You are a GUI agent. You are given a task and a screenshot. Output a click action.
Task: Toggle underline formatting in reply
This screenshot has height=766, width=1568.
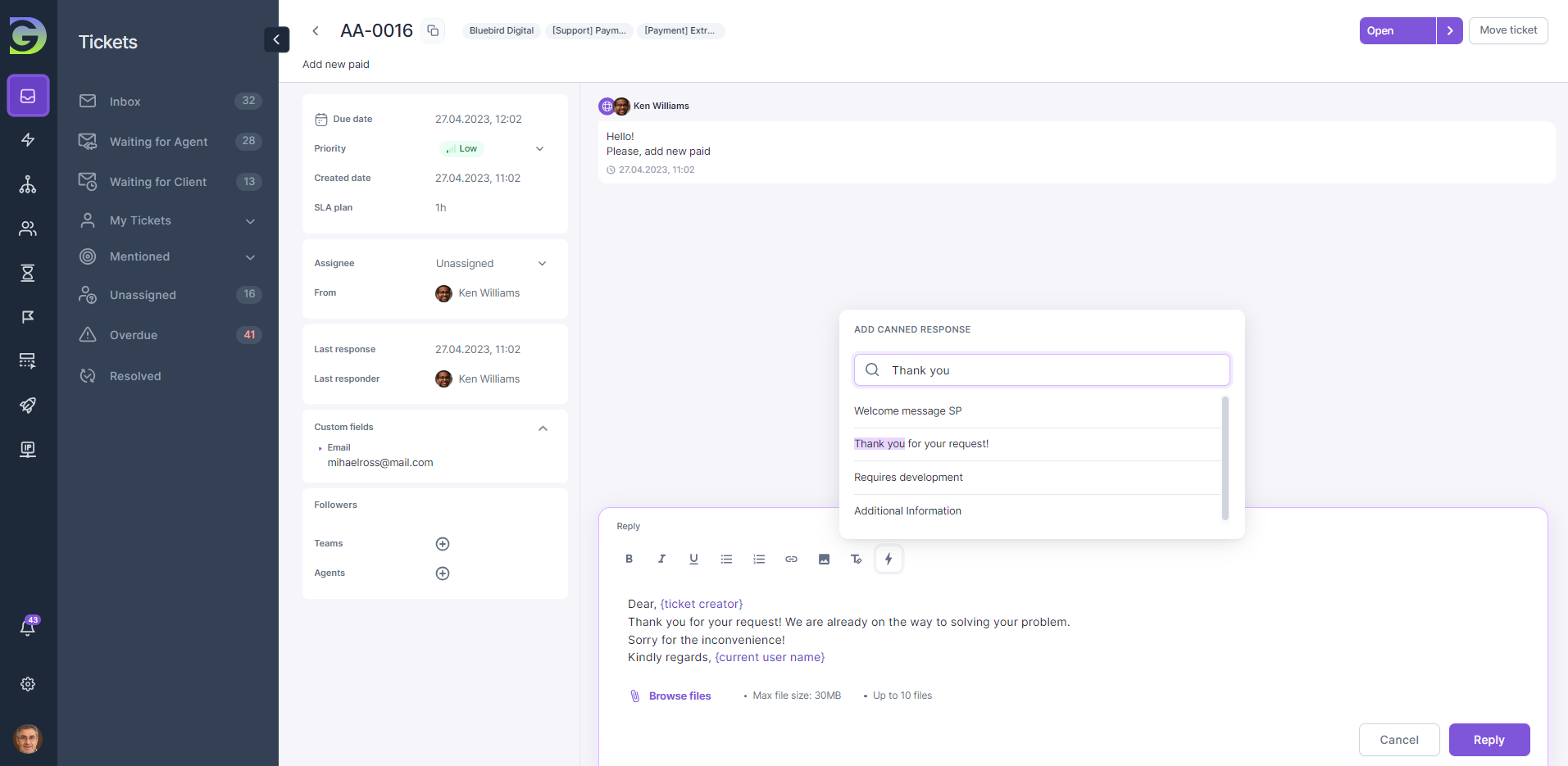coord(693,560)
